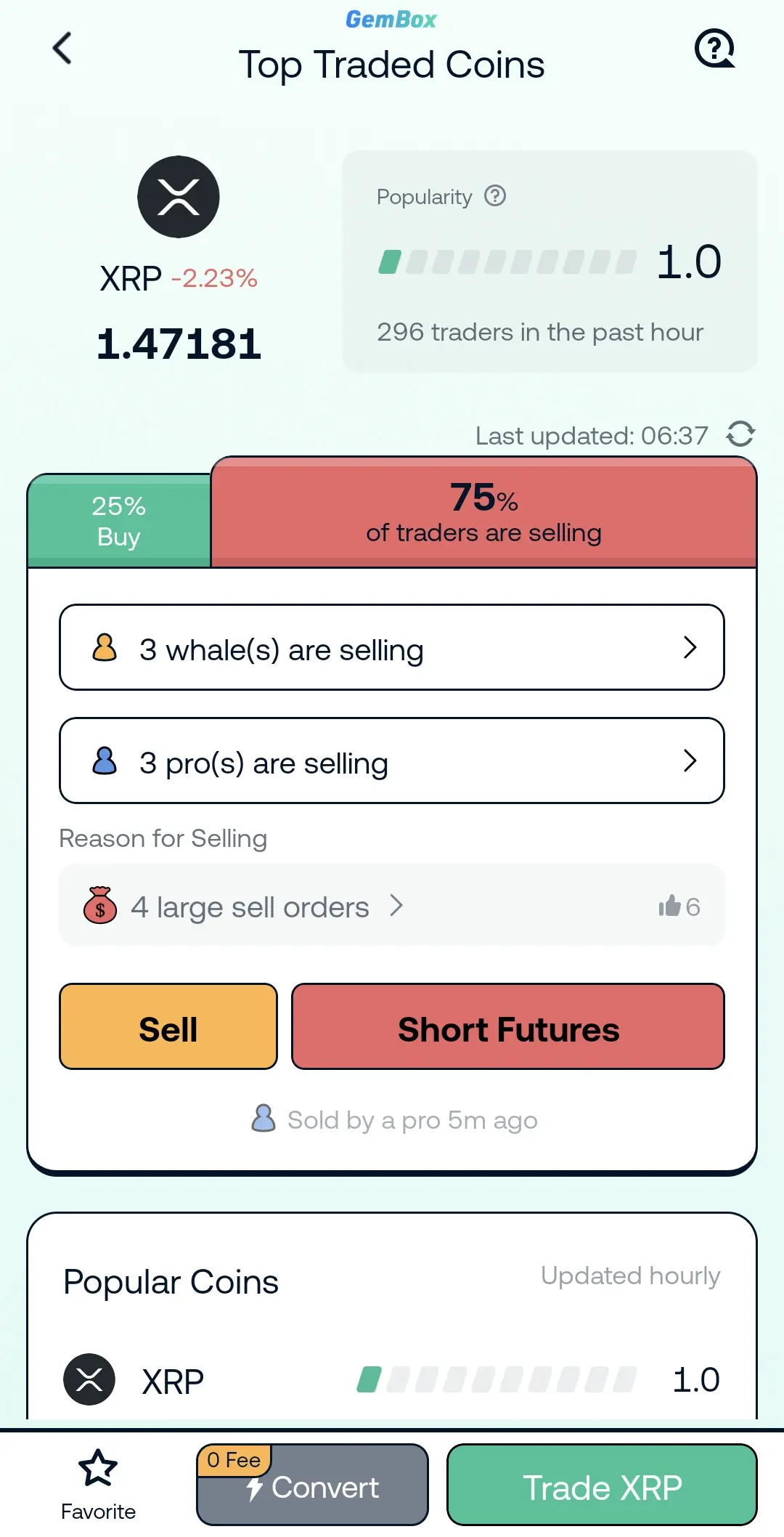
Task: Open the help search icon
Action: (715, 48)
